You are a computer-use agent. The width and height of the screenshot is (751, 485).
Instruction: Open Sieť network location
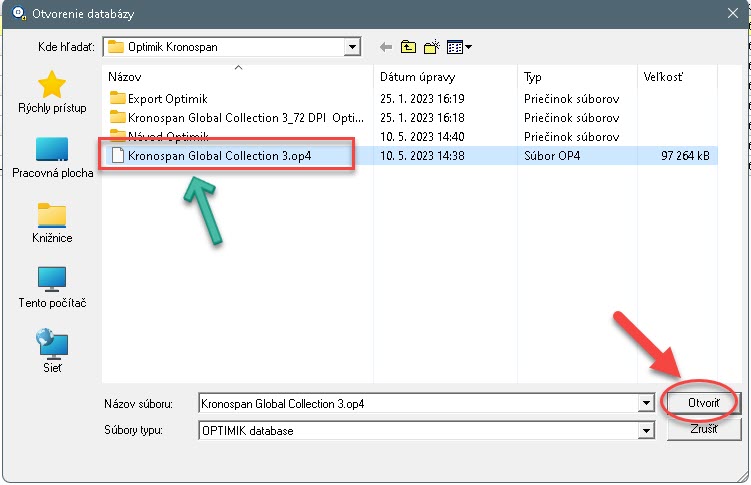pos(52,351)
